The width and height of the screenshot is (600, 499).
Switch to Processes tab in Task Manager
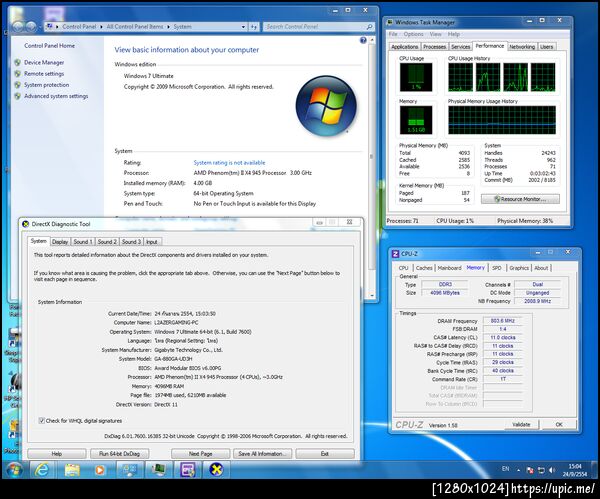pos(434,47)
